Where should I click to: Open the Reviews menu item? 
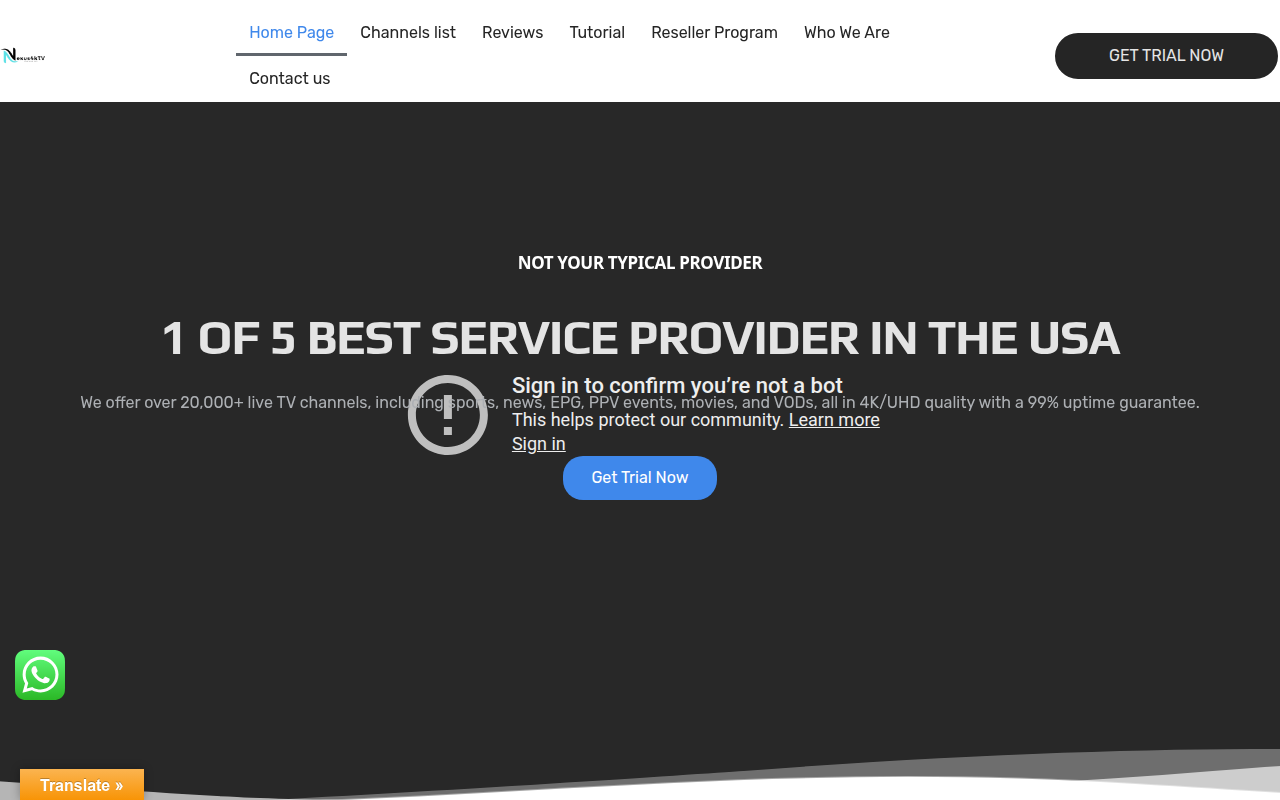[512, 32]
